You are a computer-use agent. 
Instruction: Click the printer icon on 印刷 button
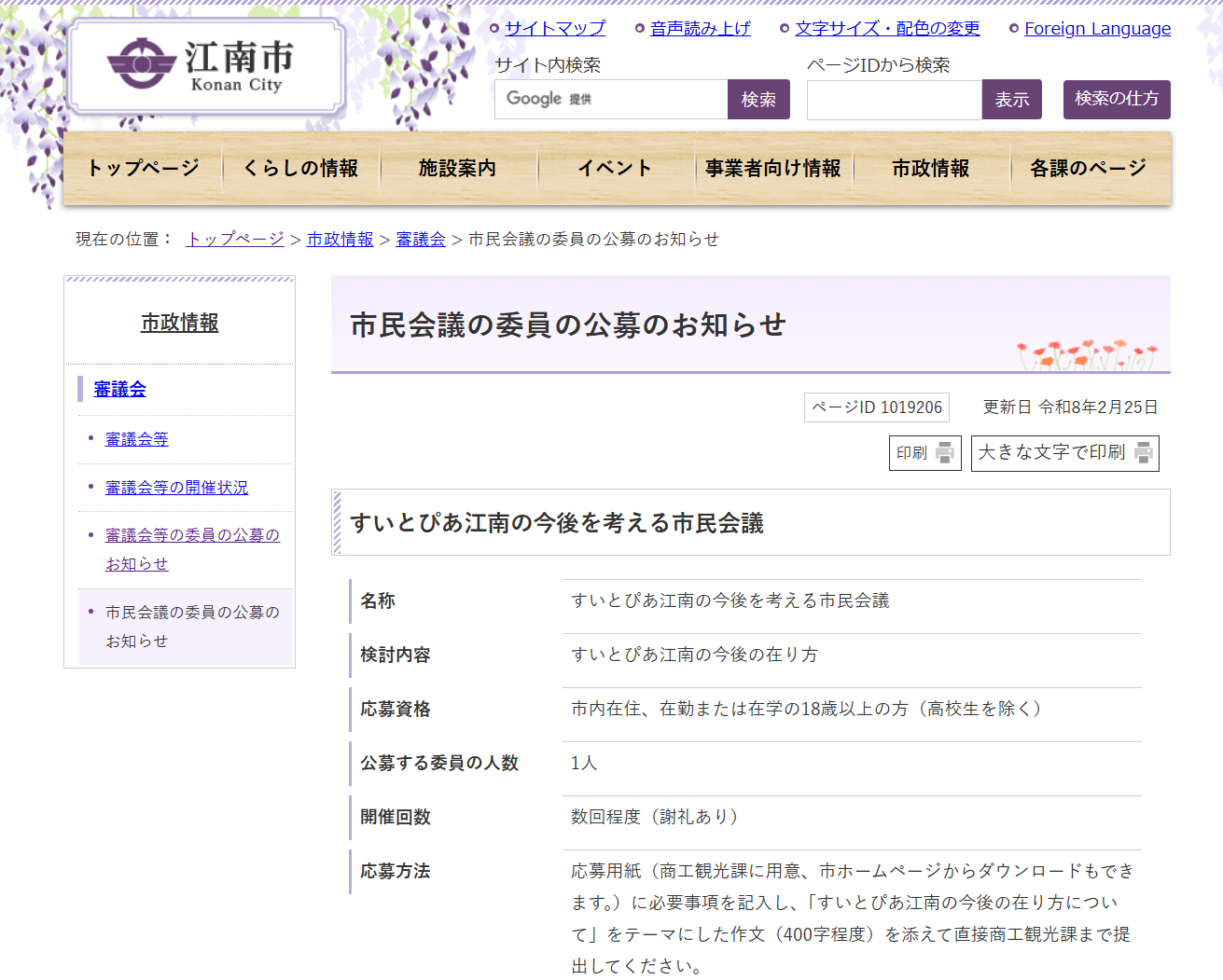945,453
